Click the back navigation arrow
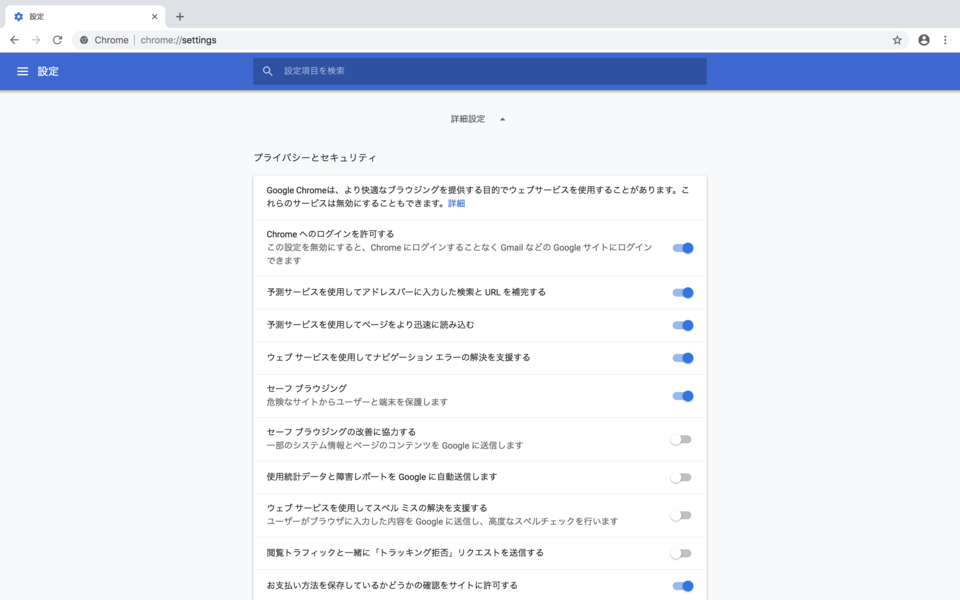Screen dimensions: 960x600 (15, 40)
